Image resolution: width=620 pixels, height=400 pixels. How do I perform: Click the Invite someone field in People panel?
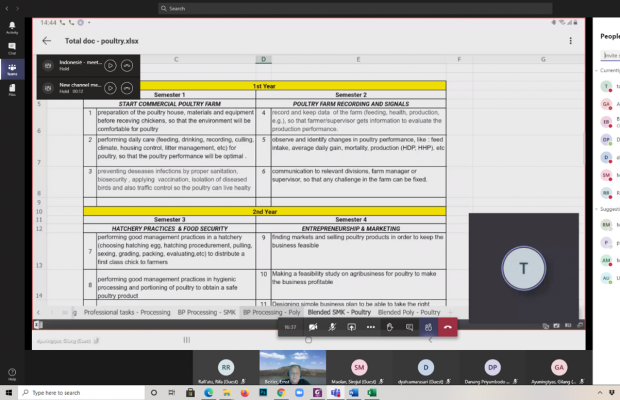610,55
